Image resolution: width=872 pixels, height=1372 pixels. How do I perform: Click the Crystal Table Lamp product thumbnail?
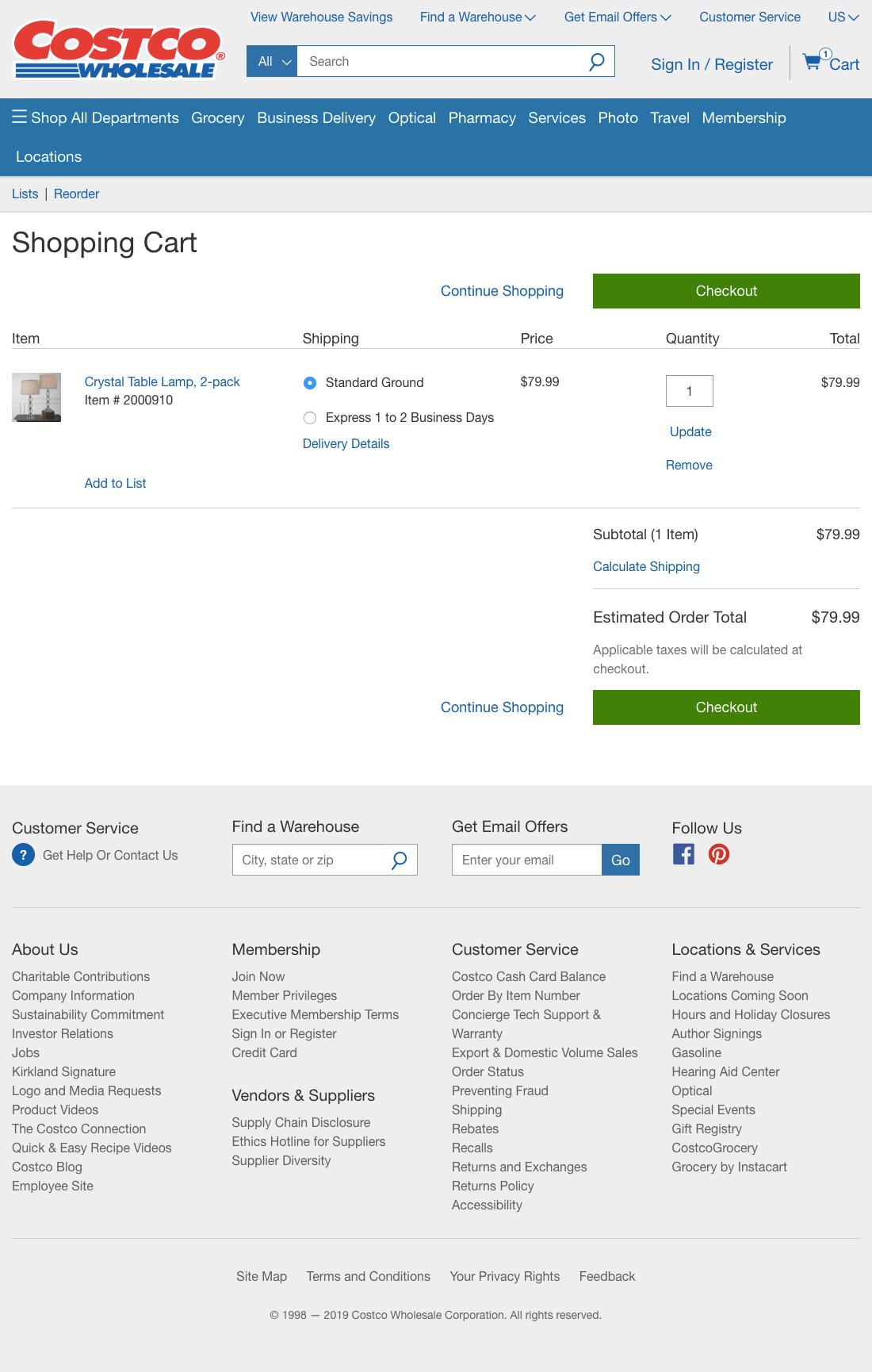(36, 397)
